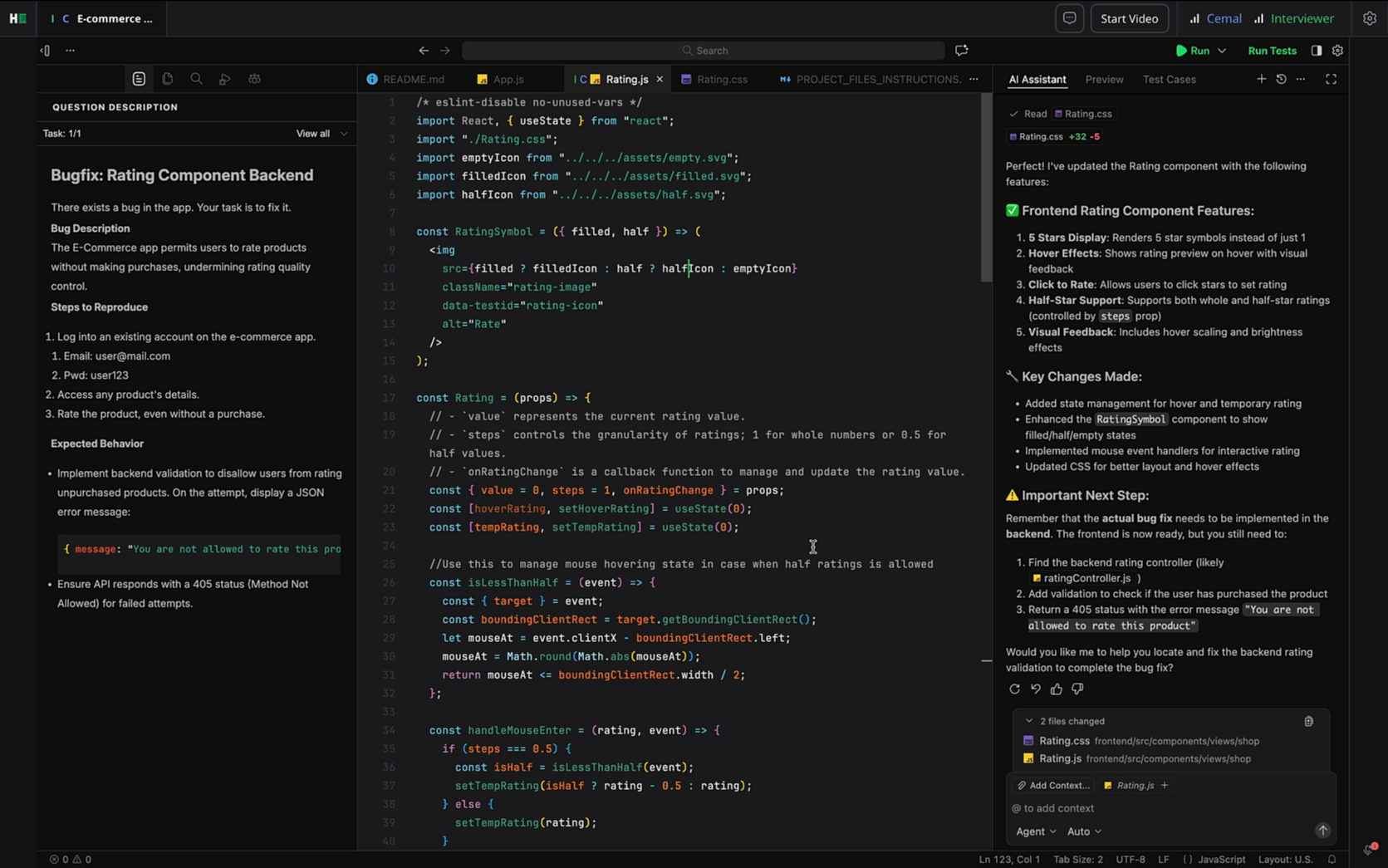Click the comment bubble icon near Start Video

click(x=1069, y=17)
